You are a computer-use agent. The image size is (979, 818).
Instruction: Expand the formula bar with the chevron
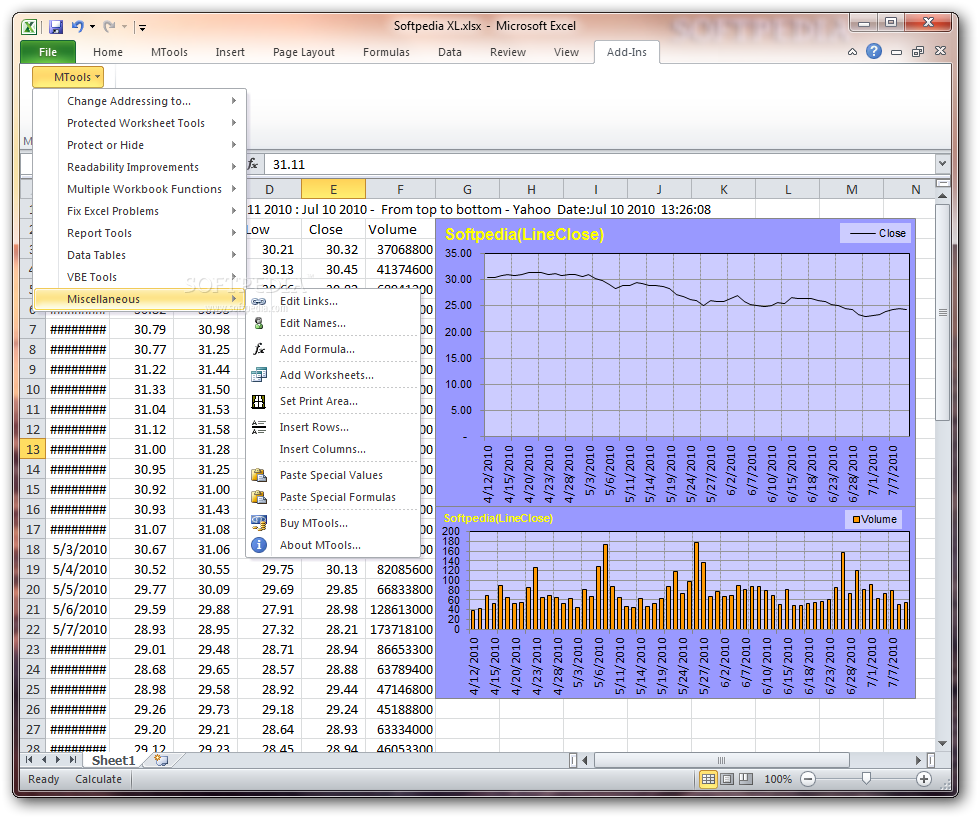(x=942, y=164)
